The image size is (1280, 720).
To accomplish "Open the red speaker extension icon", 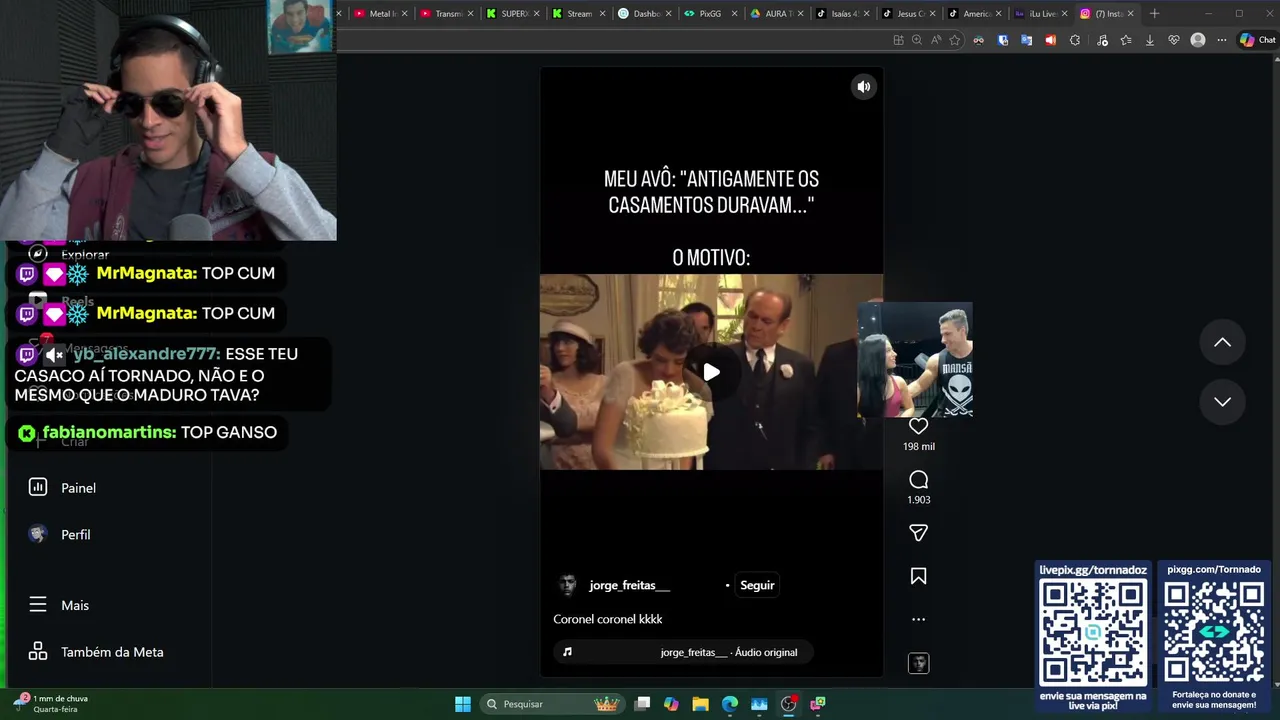I will coord(1050,40).
